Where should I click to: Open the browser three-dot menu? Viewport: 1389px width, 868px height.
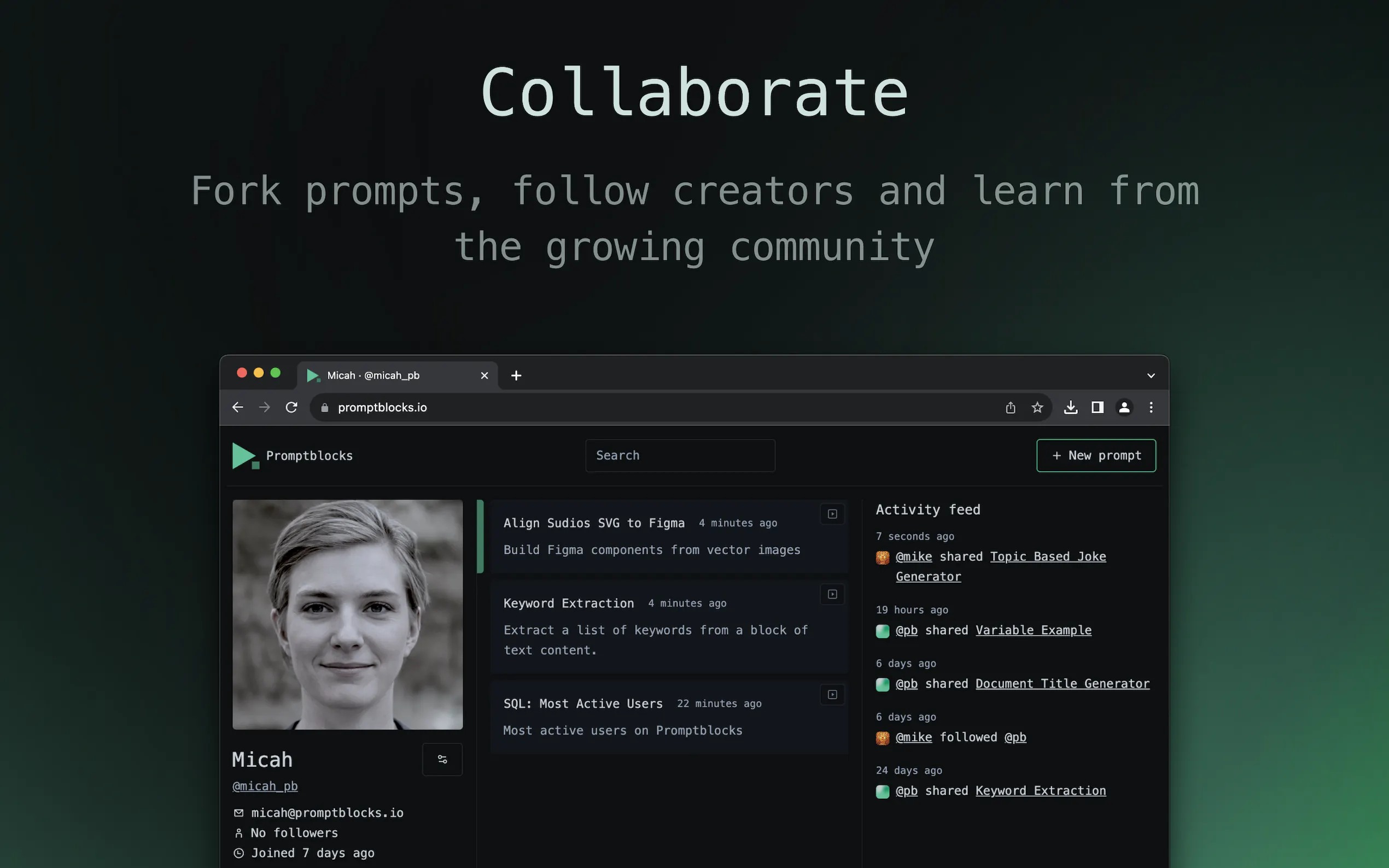tap(1151, 408)
